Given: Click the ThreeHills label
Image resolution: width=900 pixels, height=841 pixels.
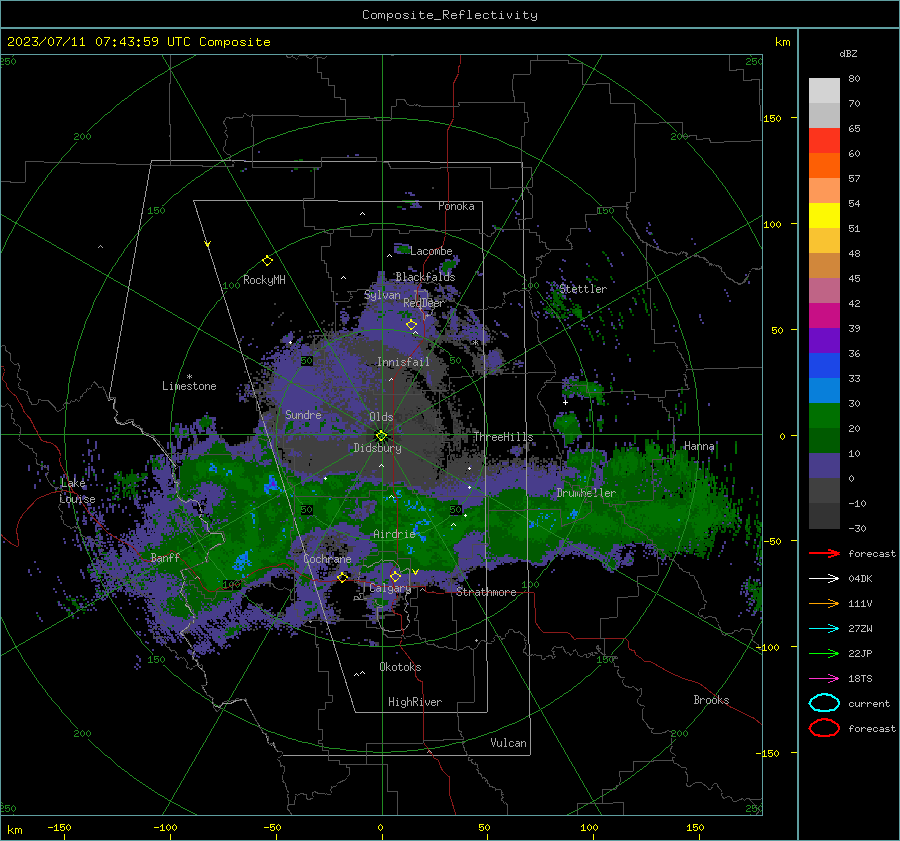Looking at the screenshot, I should click(x=503, y=437).
